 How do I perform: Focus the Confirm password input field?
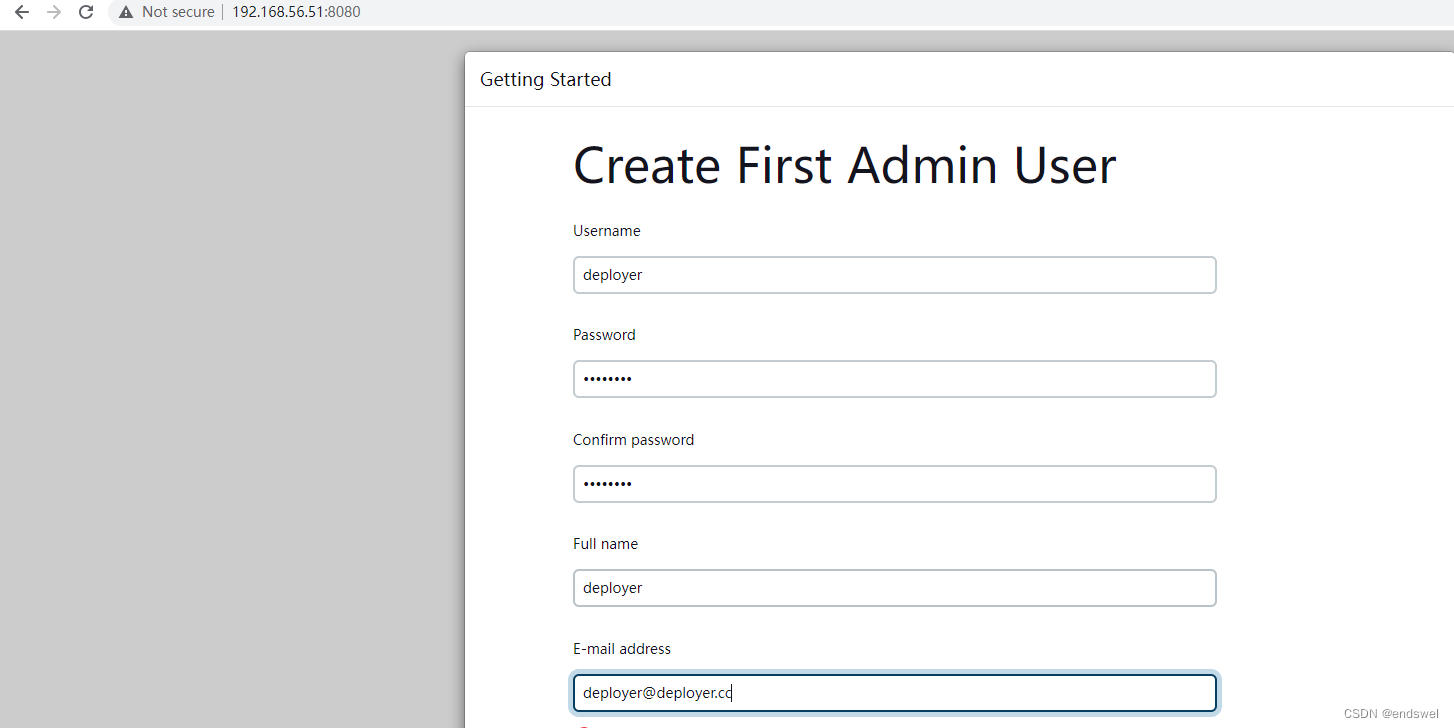pyautogui.click(x=894, y=484)
